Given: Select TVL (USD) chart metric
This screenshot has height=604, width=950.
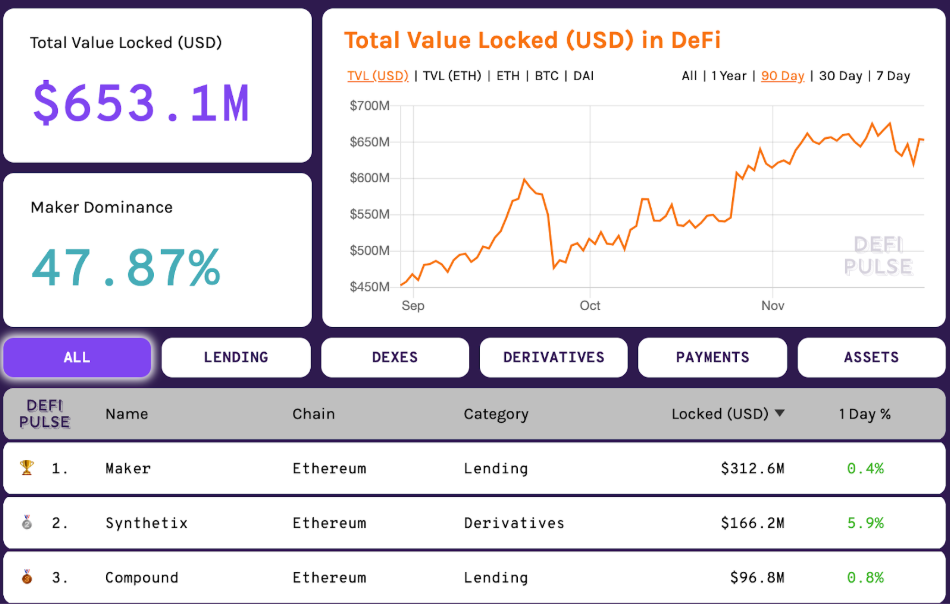Looking at the screenshot, I should point(378,76).
